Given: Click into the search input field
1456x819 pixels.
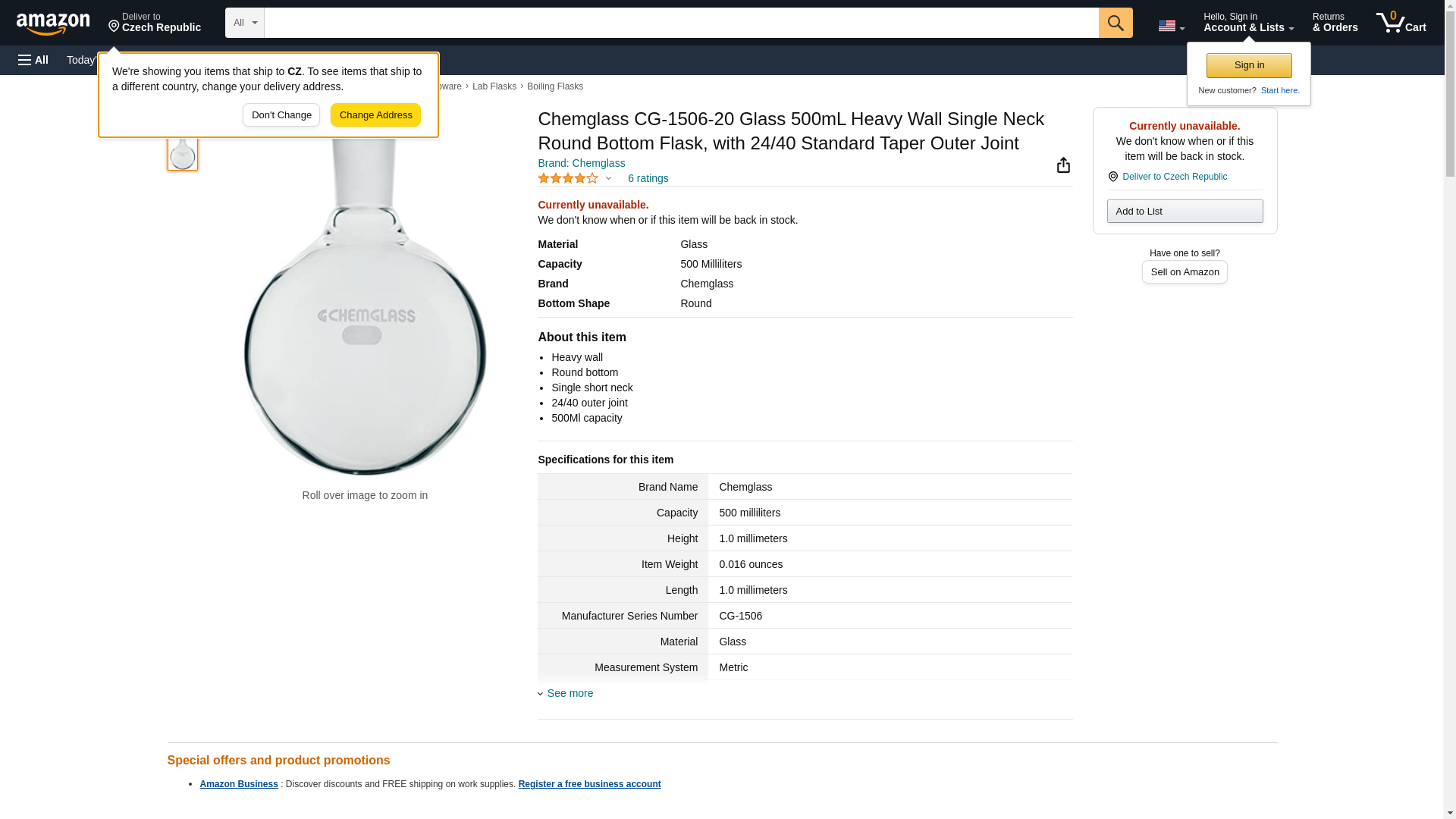Looking at the screenshot, I should point(681,23).
